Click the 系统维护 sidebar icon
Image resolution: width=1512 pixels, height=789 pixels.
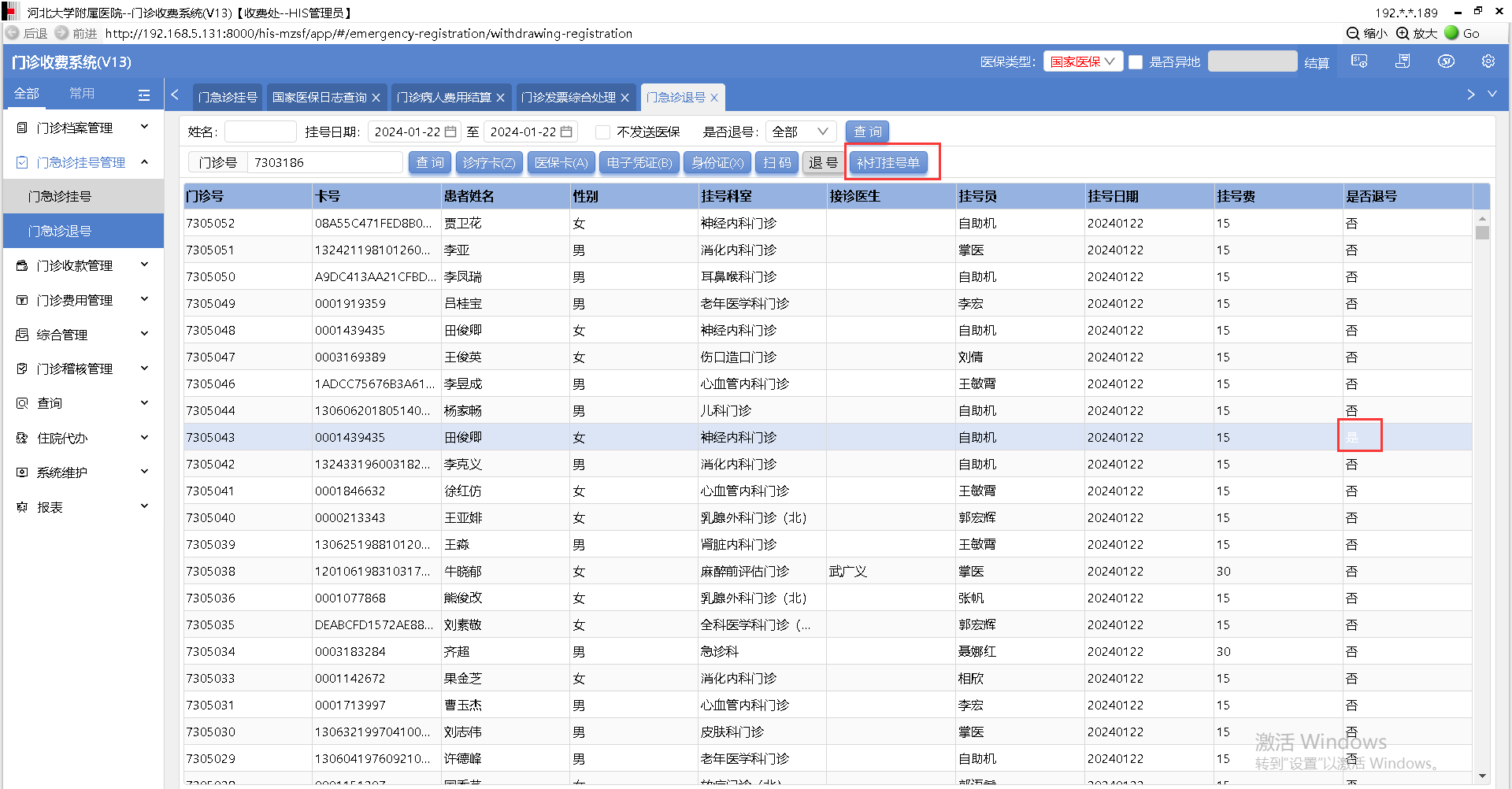22,472
